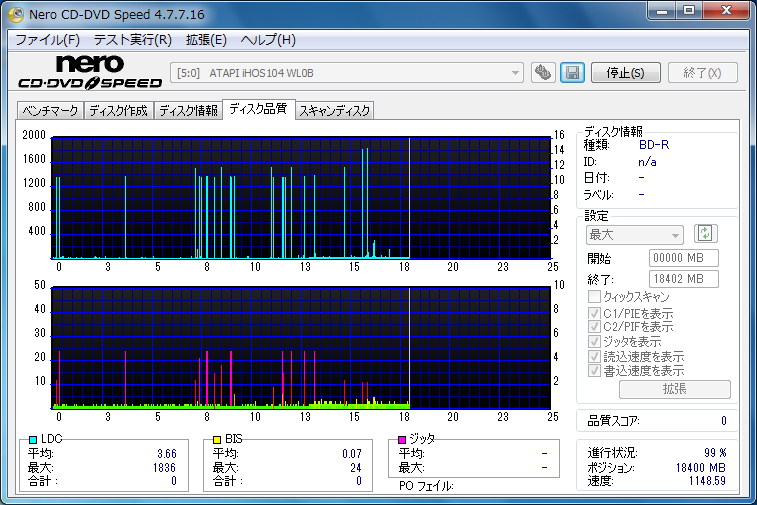Click the 品質スコア label
The image size is (757, 505).
point(614,421)
